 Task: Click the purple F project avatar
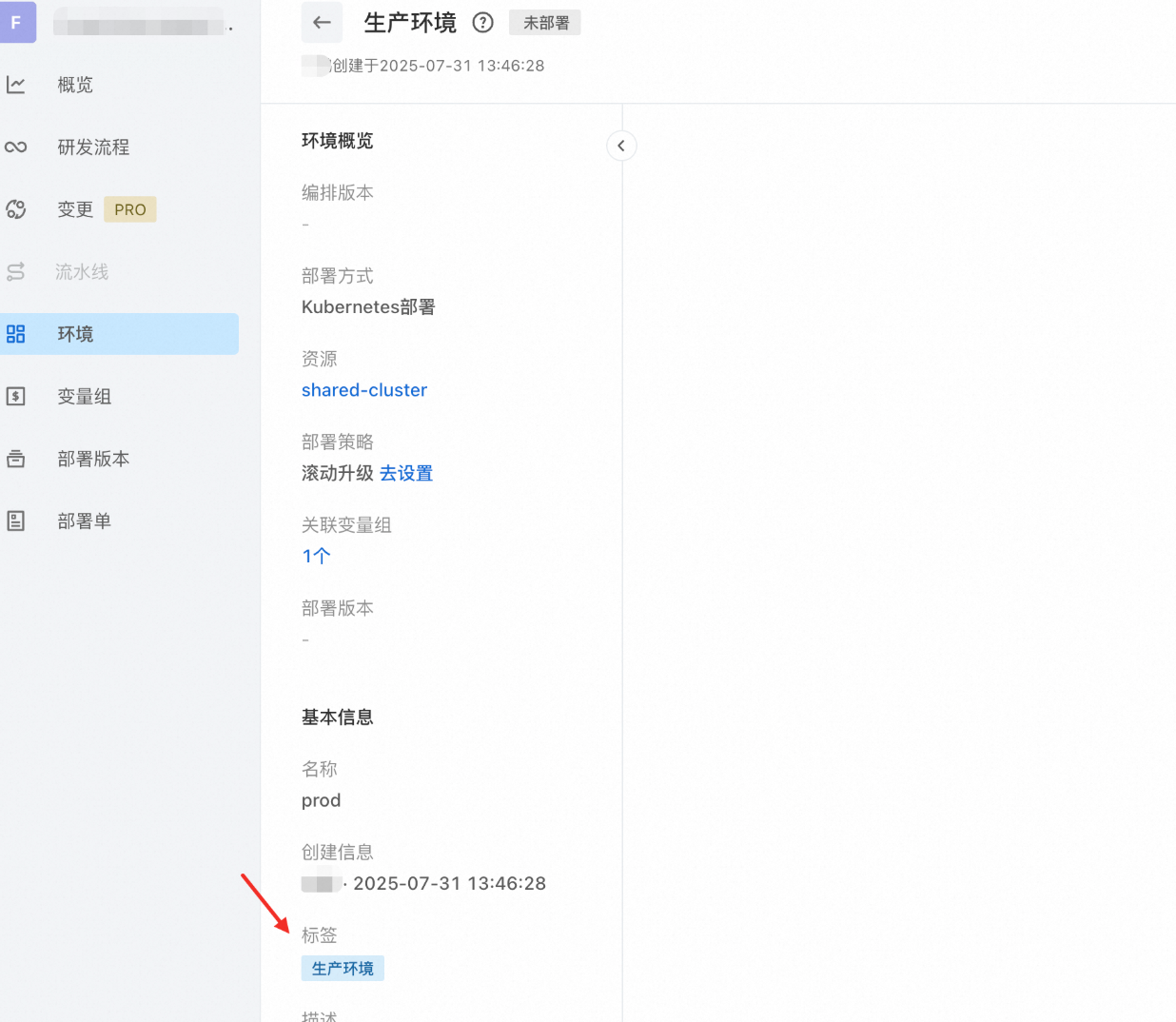coord(16,22)
